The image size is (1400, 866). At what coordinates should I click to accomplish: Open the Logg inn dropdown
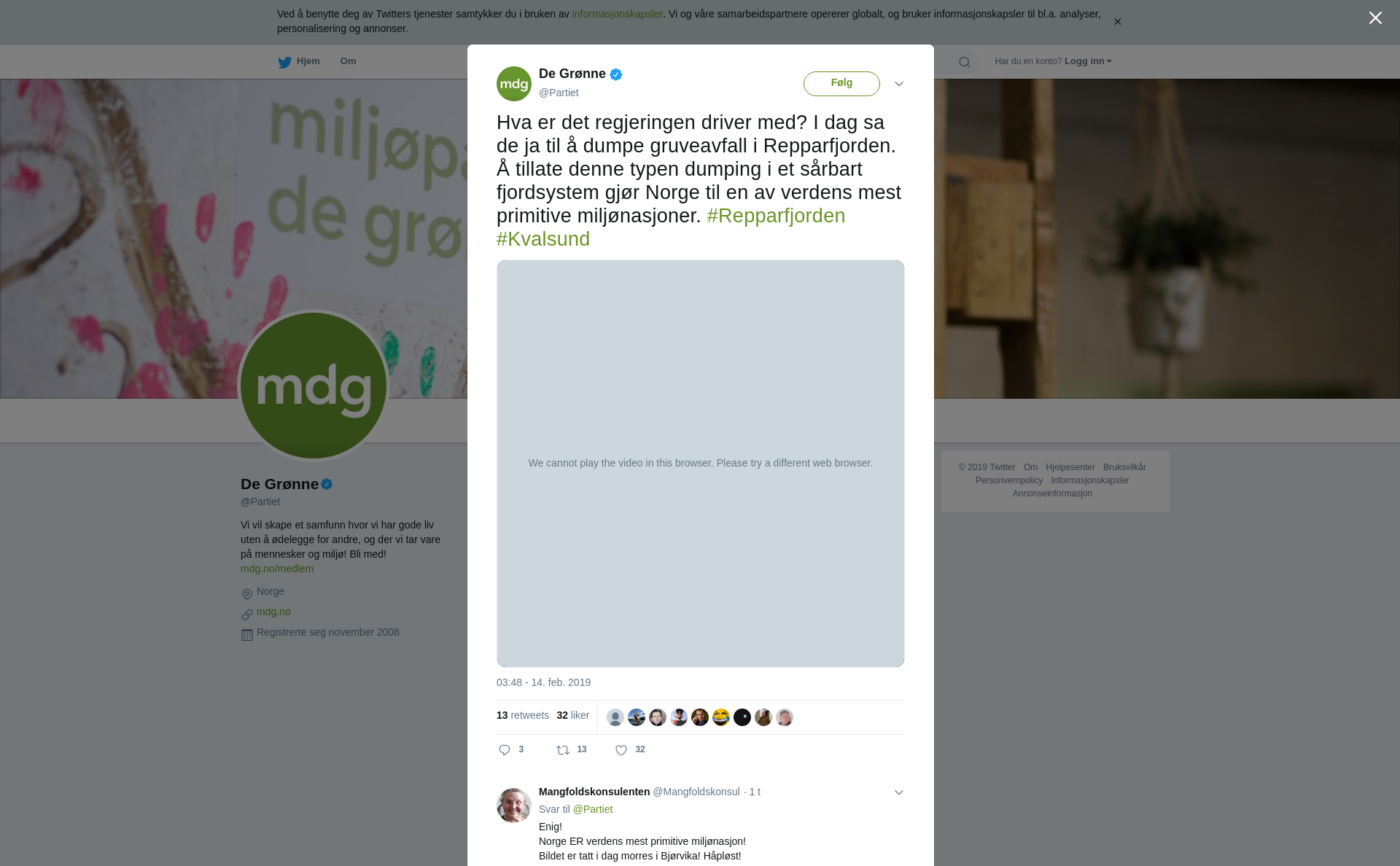tap(1088, 61)
